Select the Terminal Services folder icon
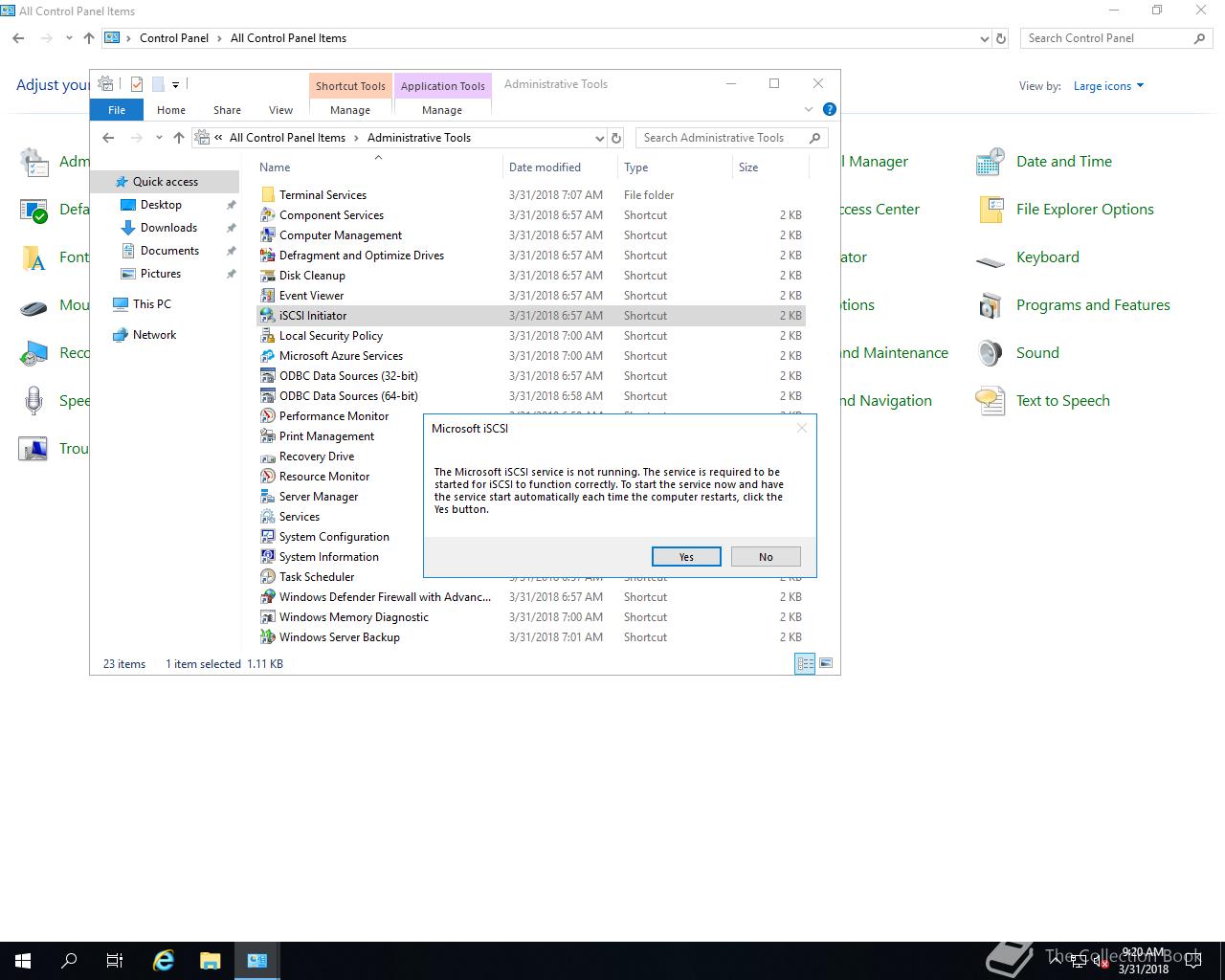Viewport: 1225px width, 980px height. pyautogui.click(x=268, y=195)
